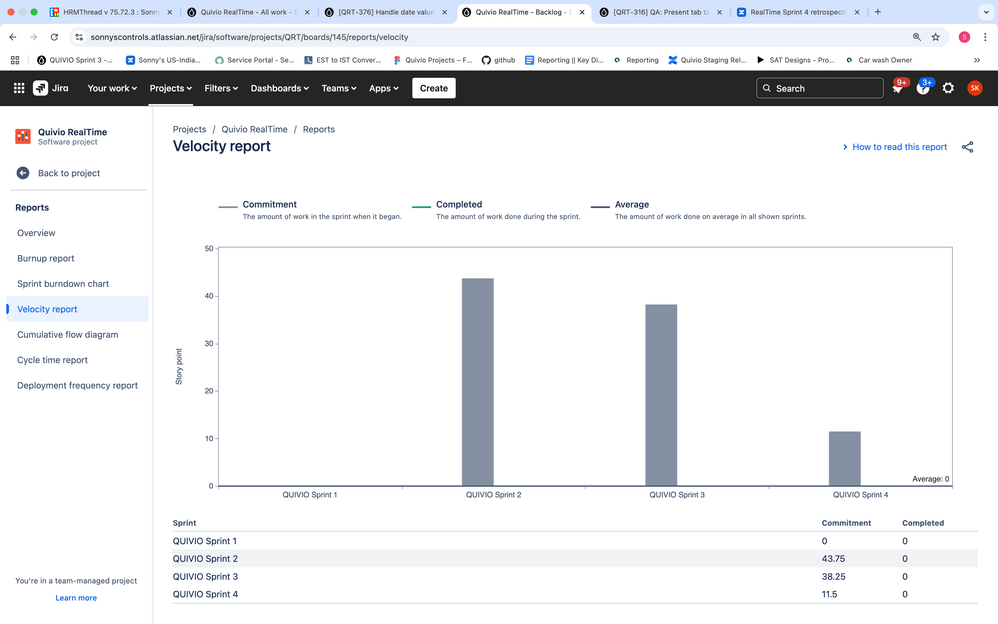Click Back to project link
The height and width of the screenshot is (624, 998).
coord(69,173)
